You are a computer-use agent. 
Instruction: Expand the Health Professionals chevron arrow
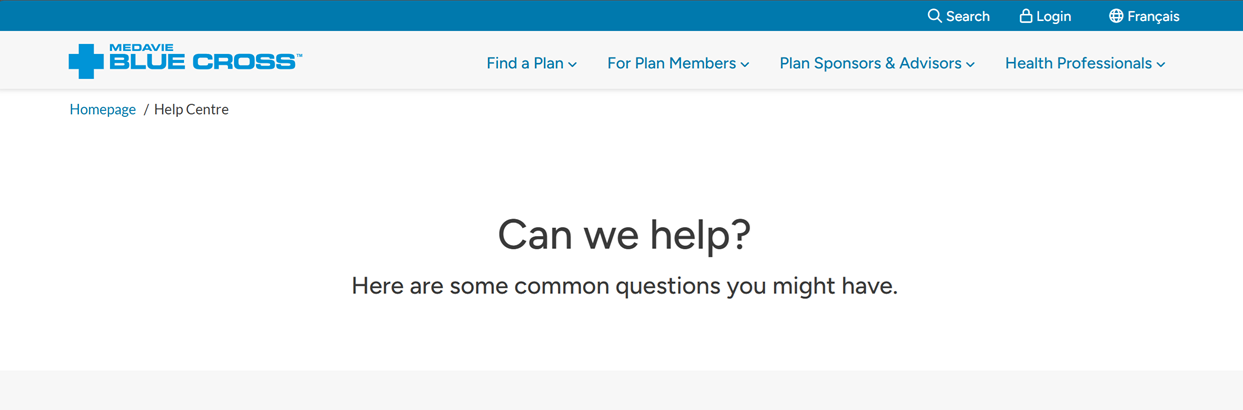[1161, 65]
